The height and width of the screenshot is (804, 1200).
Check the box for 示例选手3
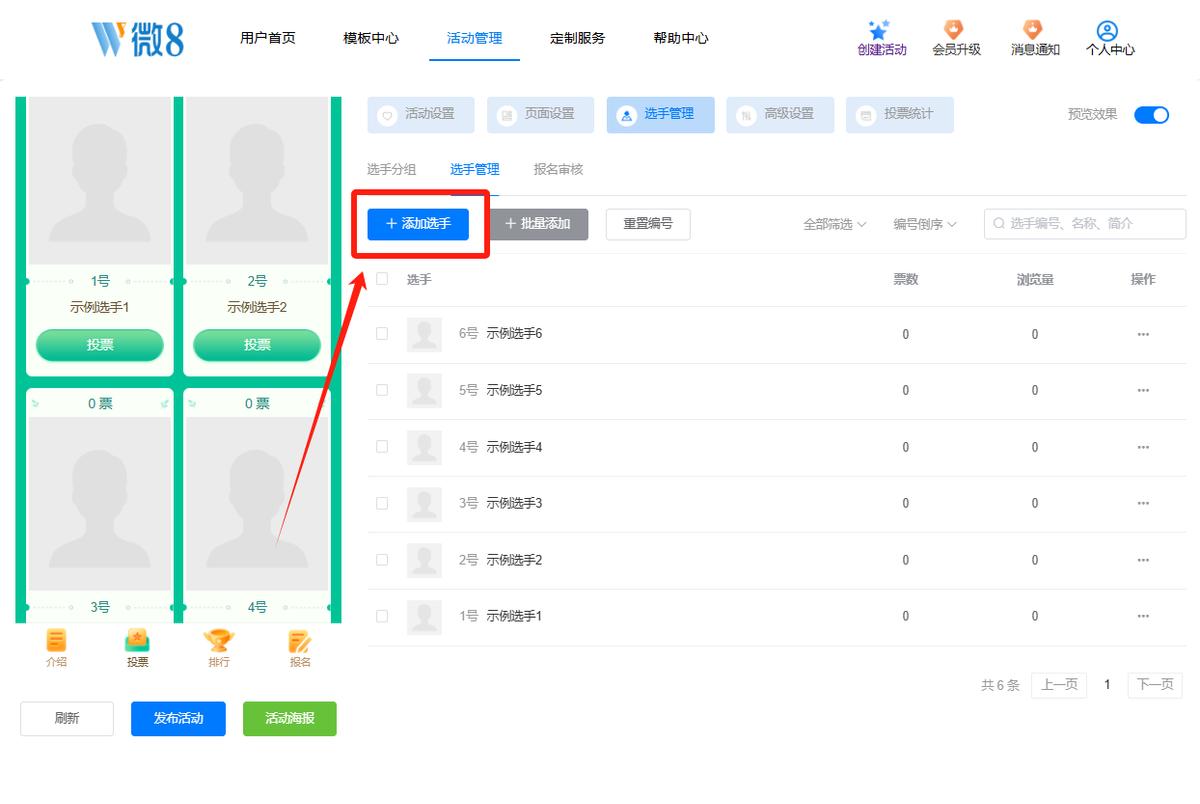point(382,503)
